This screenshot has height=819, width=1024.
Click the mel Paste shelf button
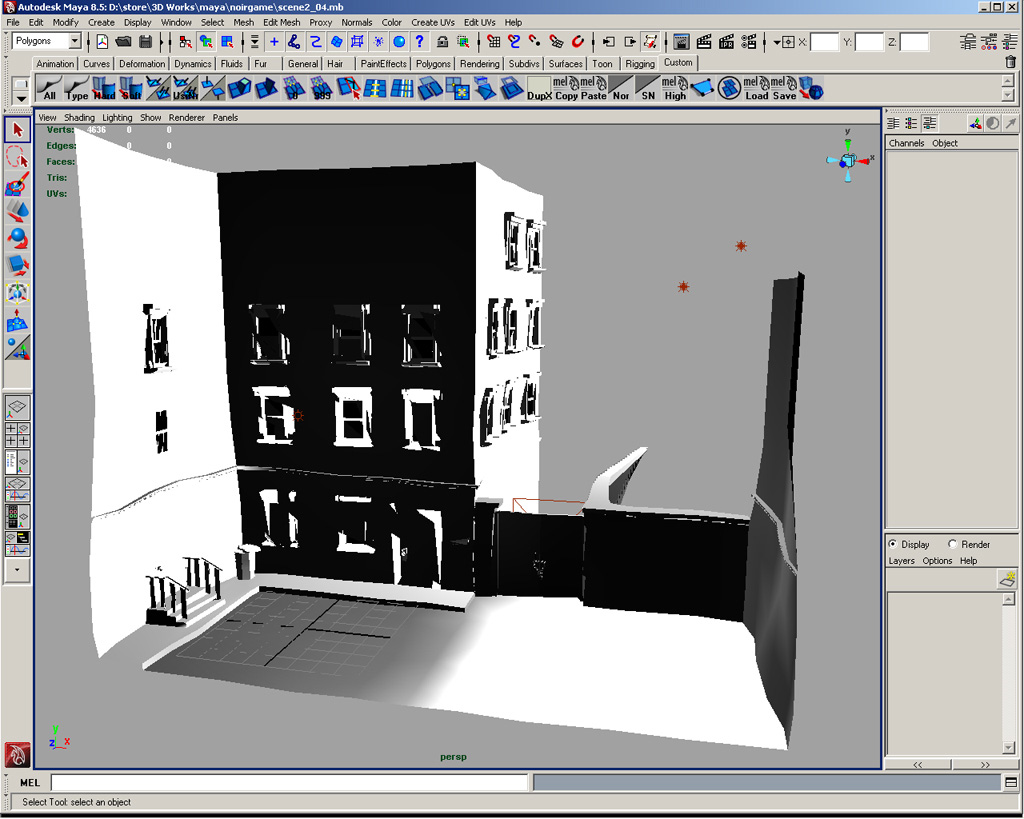594,89
